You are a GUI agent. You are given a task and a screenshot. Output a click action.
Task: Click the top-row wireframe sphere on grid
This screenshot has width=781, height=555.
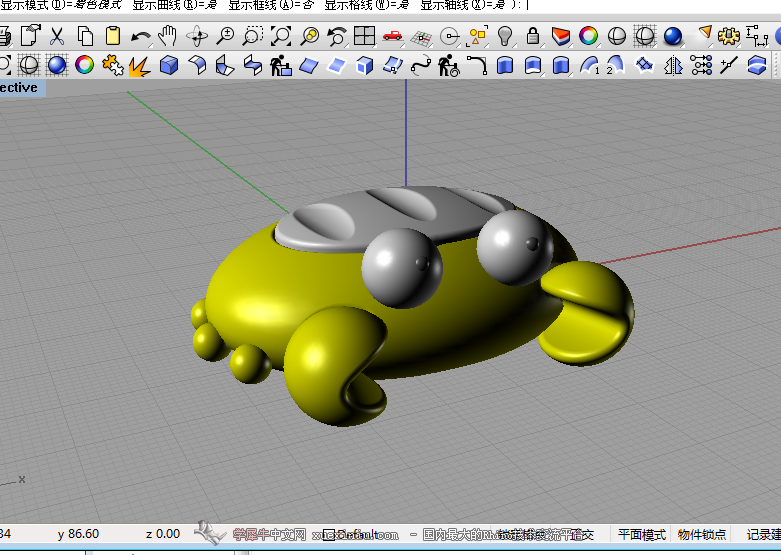(x=645, y=36)
